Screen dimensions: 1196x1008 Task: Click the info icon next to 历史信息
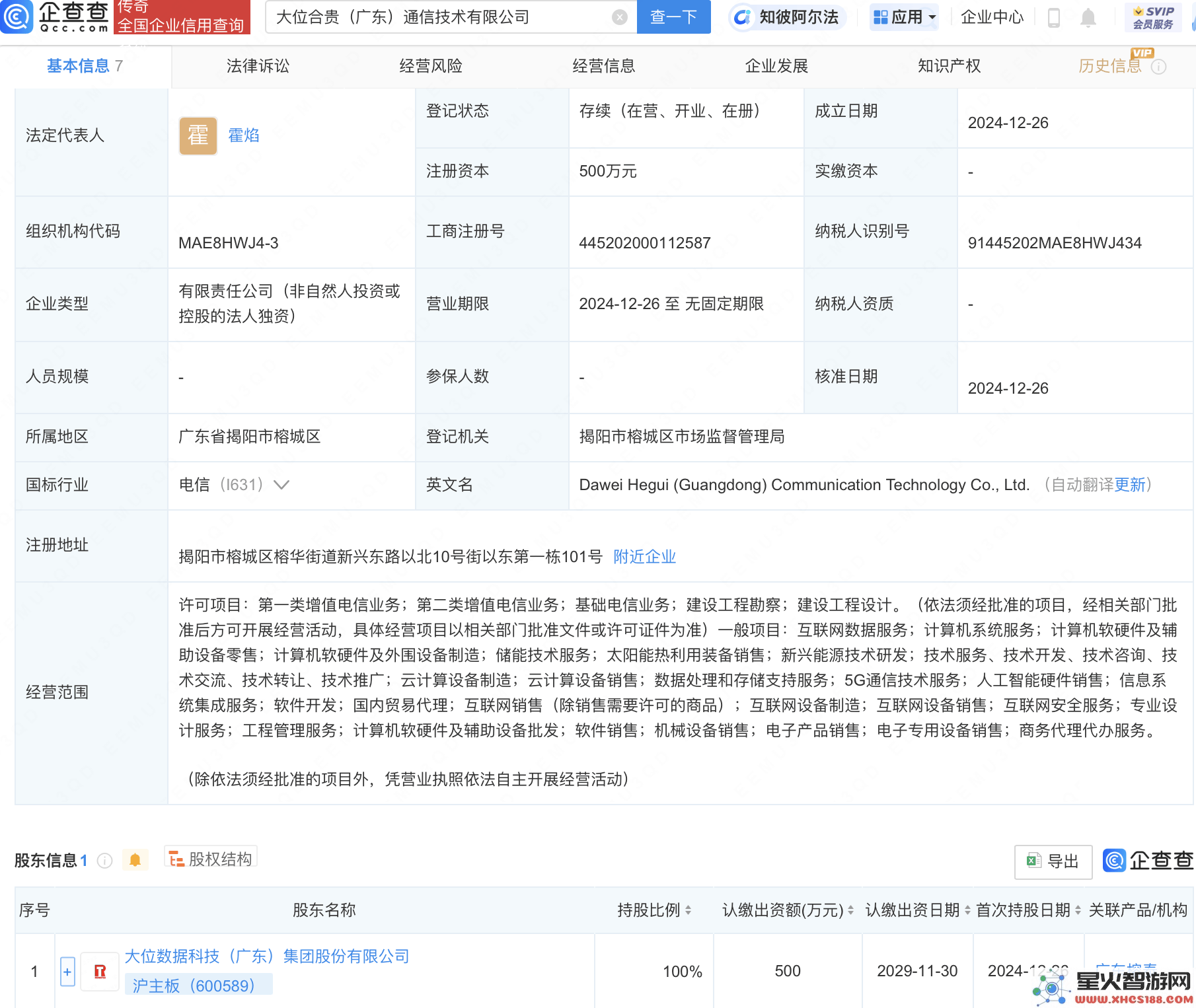pyautogui.click(x=1158, y=67)
